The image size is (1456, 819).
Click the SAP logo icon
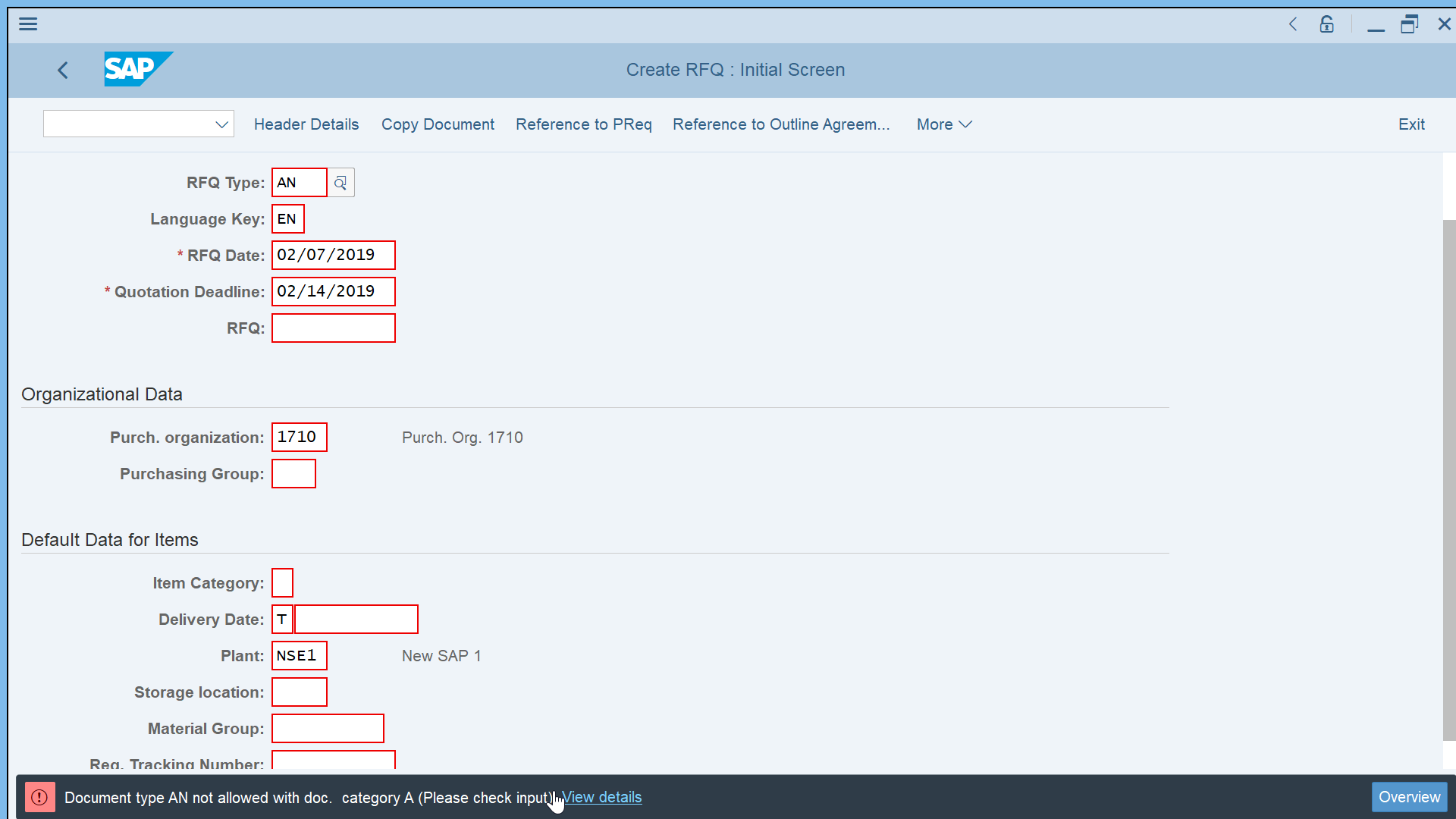click(139, 69)
